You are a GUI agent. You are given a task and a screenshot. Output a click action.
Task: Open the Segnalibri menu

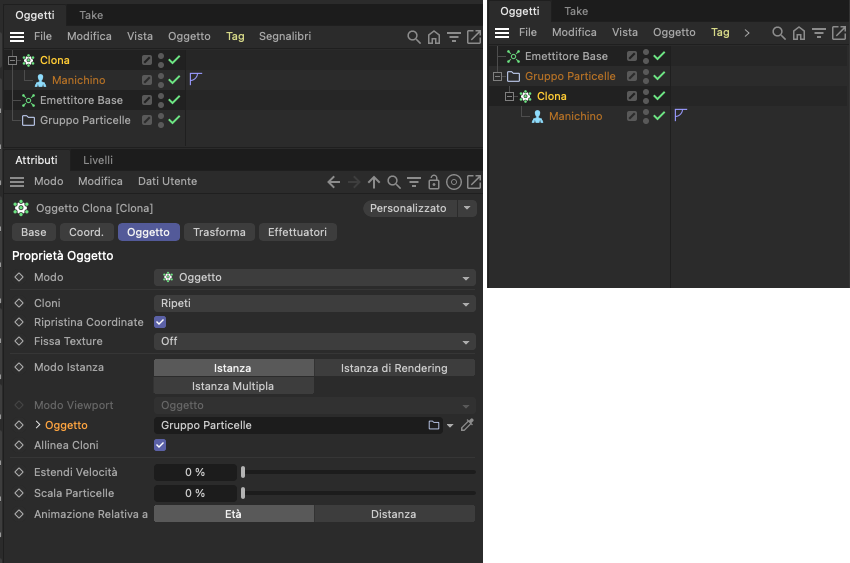click(x=285, y=36)
